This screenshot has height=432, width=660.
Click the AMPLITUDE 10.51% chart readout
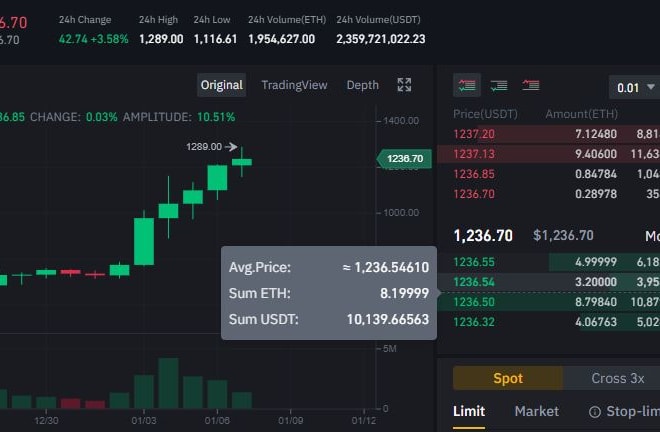click(179, 117)
